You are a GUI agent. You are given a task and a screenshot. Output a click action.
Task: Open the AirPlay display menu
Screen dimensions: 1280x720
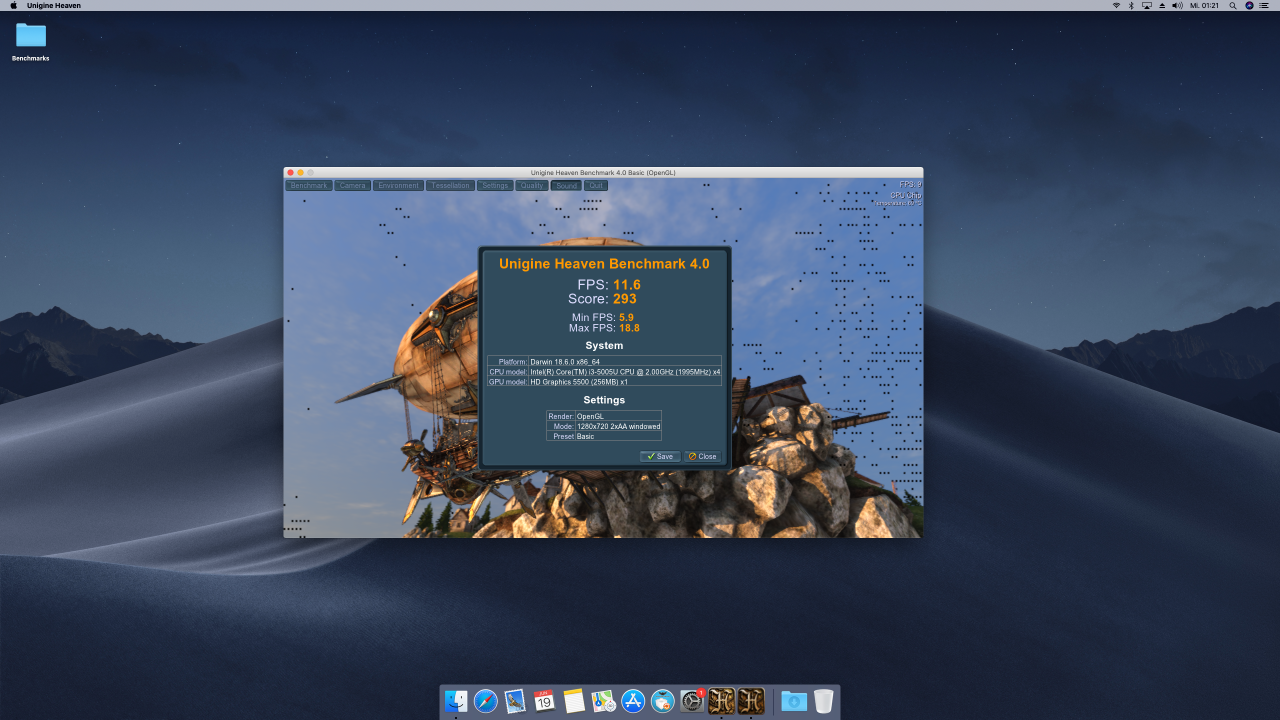[1146, 6]
